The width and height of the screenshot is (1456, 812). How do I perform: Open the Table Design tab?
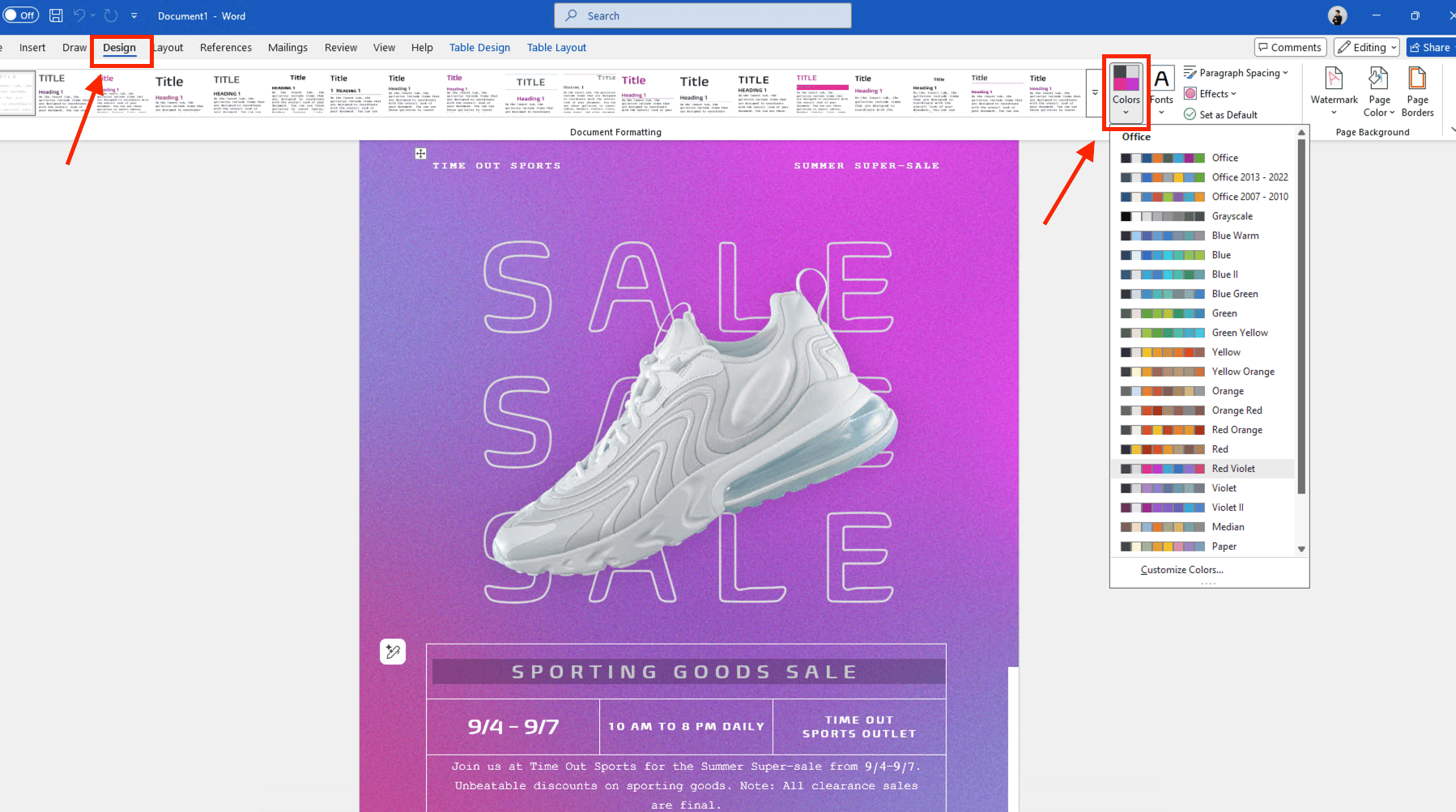tap(479, 48)
